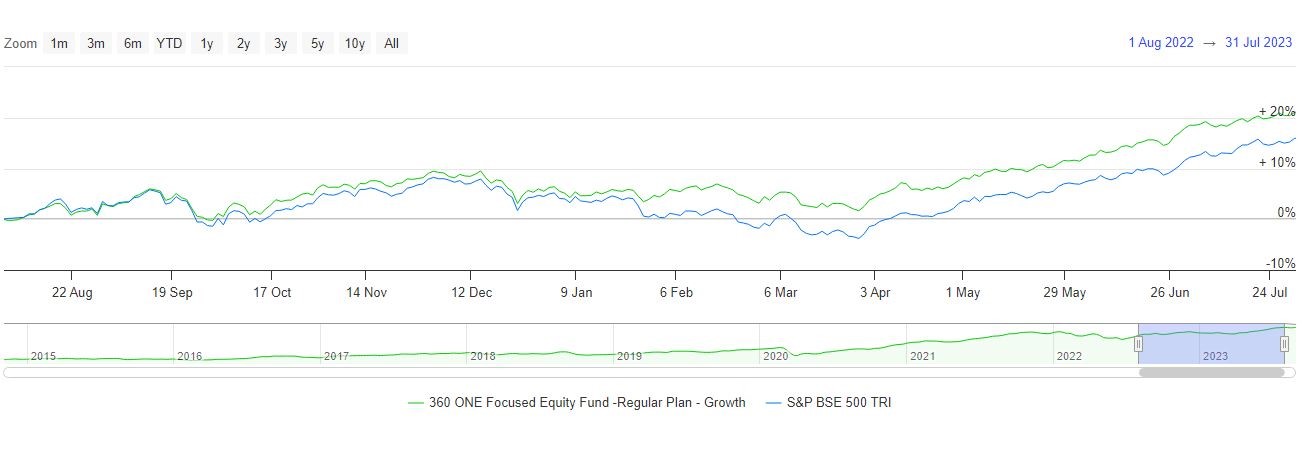Click the highlighted 2023 navigator selection

[1212, 344]
